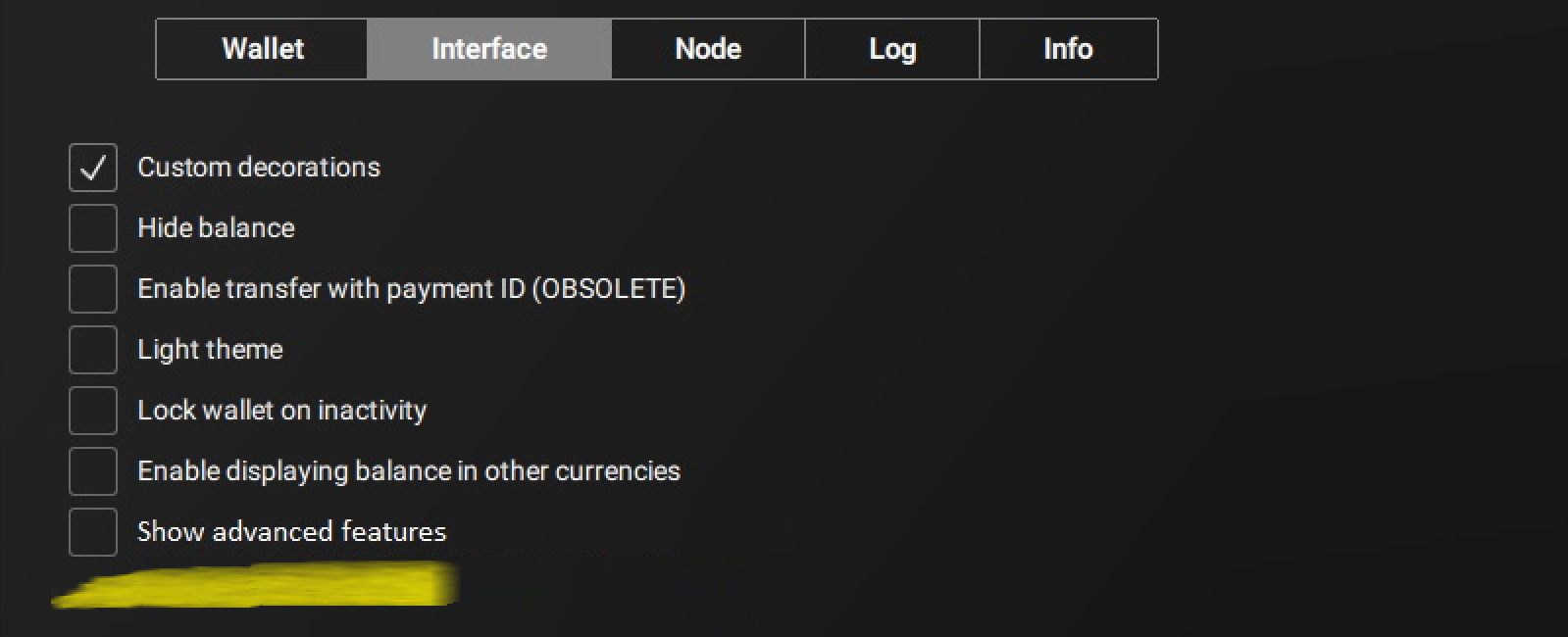Image resolution: width=1568 pixels, height=637 pixels.
Task: Click the empty checkbox next to Light theme
Action: (93, 350)
